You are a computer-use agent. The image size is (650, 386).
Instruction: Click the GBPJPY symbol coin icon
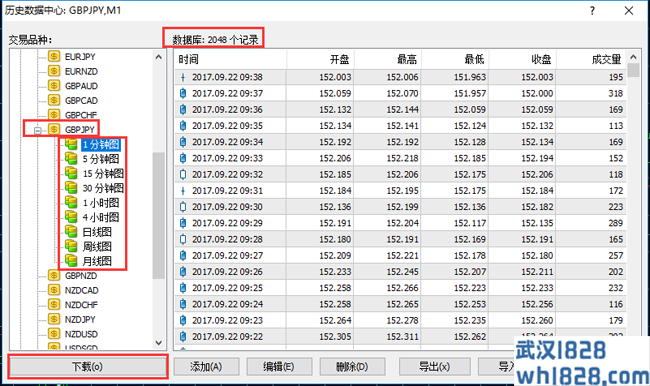[x=54, y=129]
